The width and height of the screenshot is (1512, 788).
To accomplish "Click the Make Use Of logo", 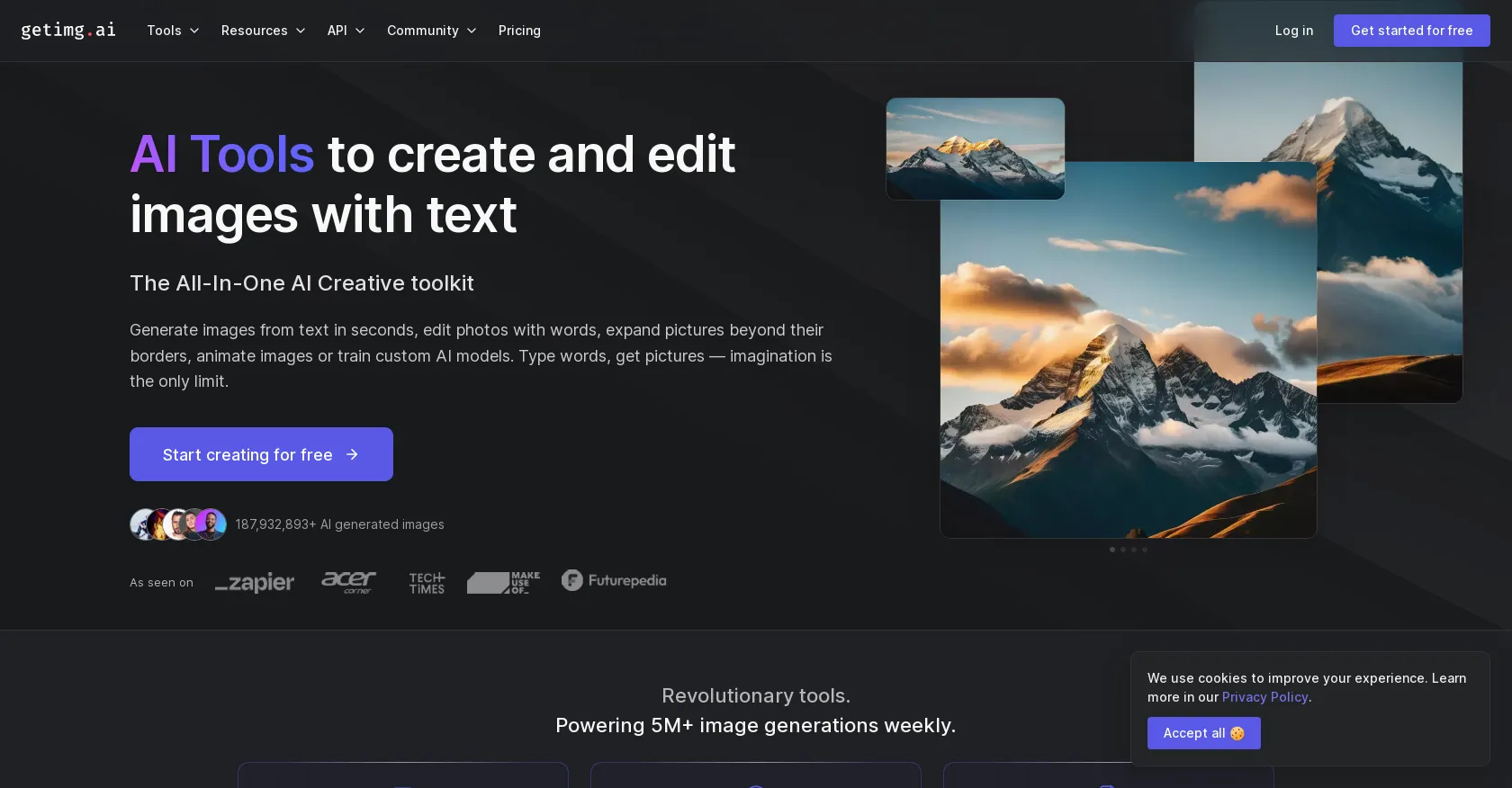I will [x=504, y=583].
